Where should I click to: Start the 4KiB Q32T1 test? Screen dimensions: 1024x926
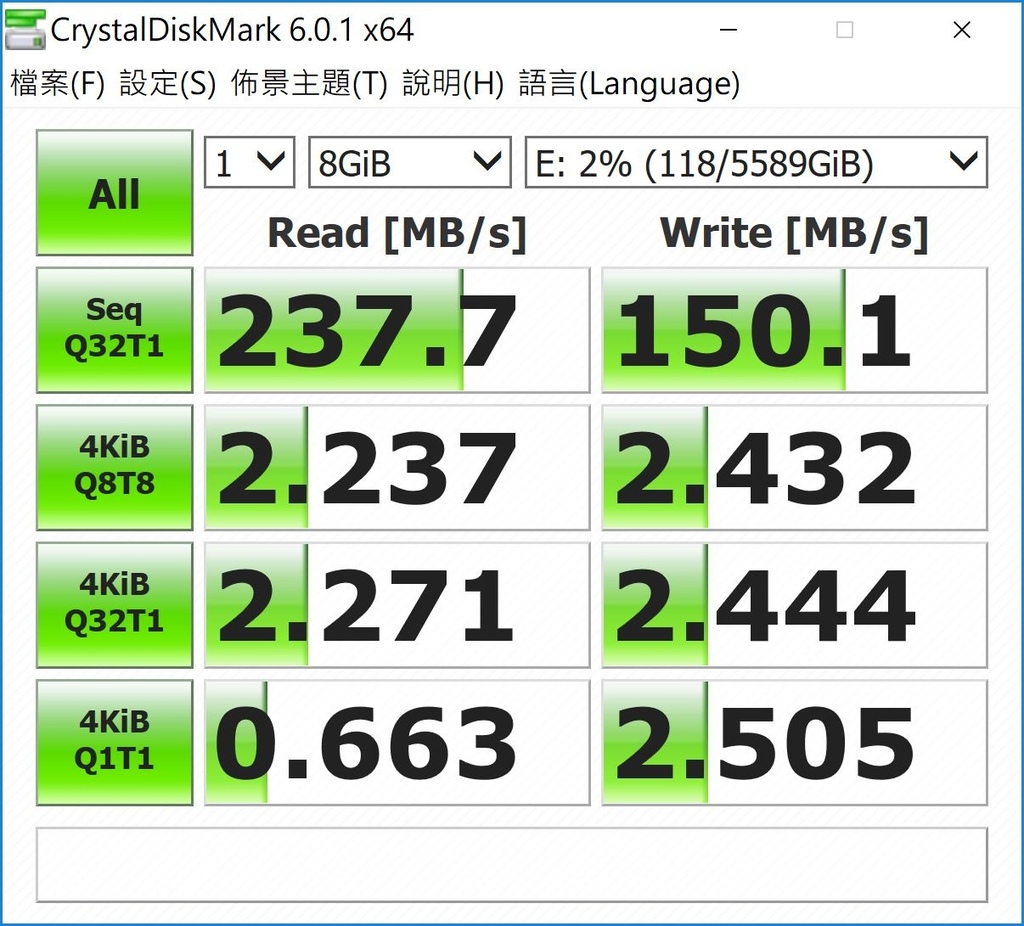(114, 605)
